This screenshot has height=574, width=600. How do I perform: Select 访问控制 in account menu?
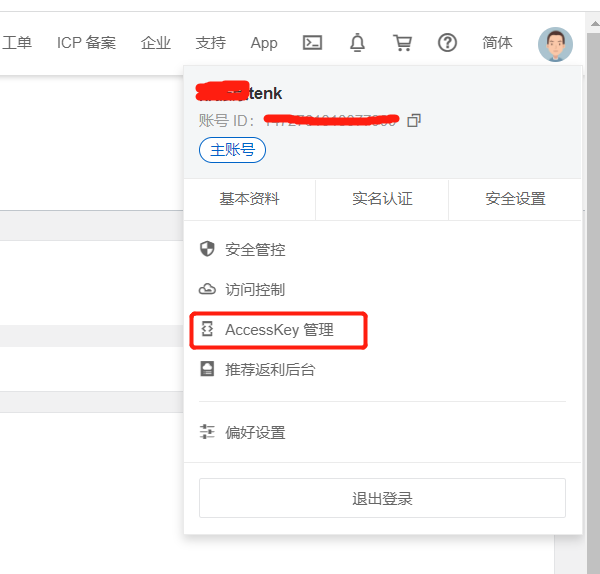pos(255,290)
